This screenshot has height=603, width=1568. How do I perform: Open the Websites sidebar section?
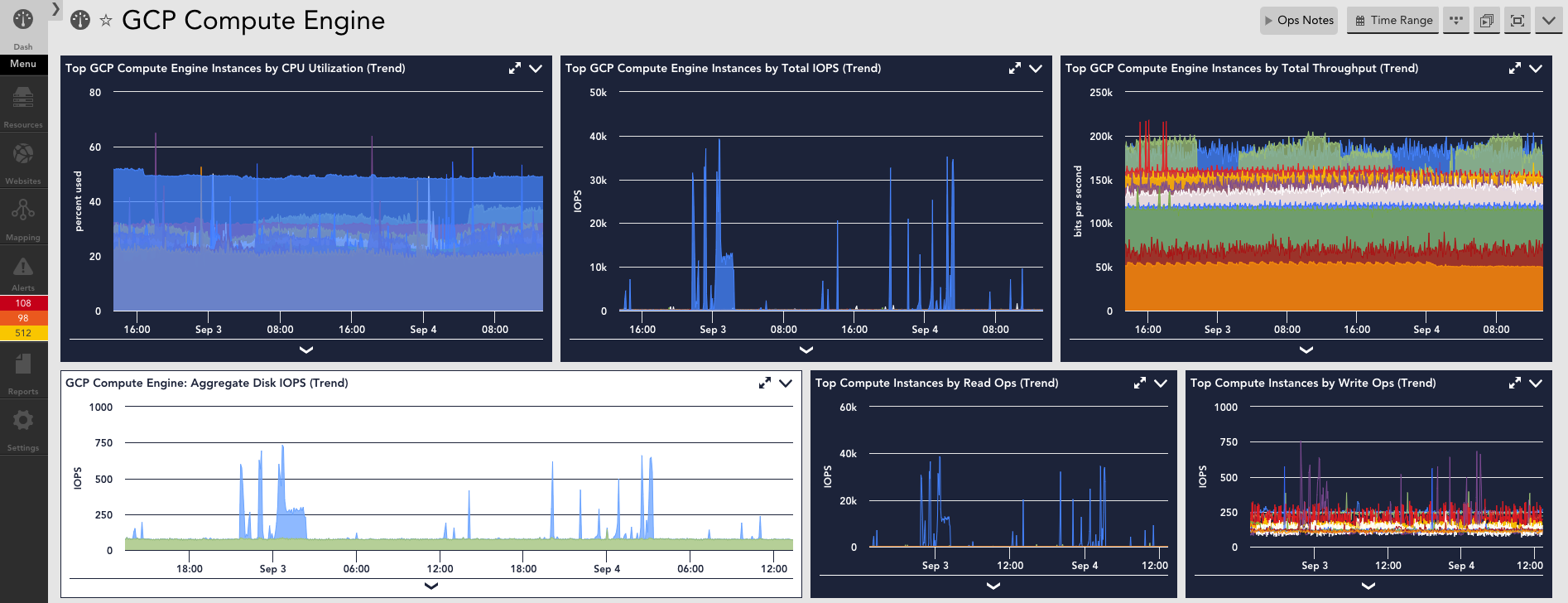coord(23,162)
